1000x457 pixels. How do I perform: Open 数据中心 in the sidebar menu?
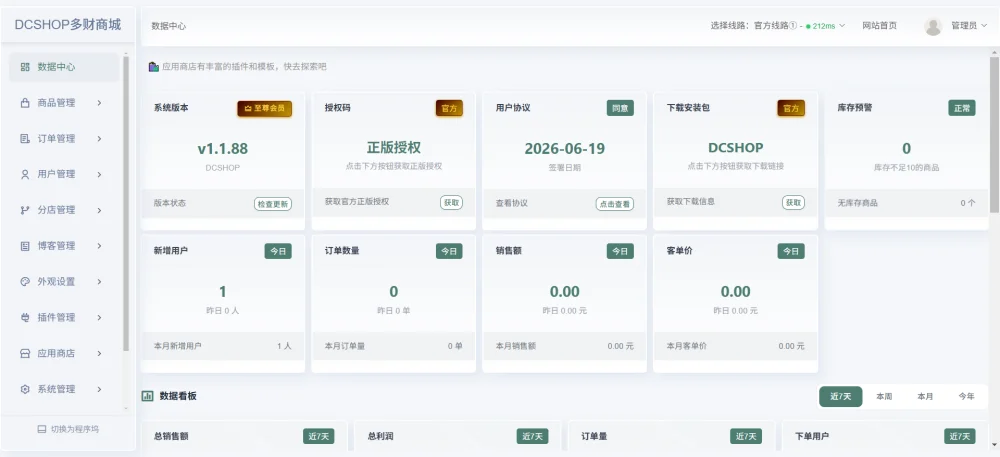[x=64, y=67]
